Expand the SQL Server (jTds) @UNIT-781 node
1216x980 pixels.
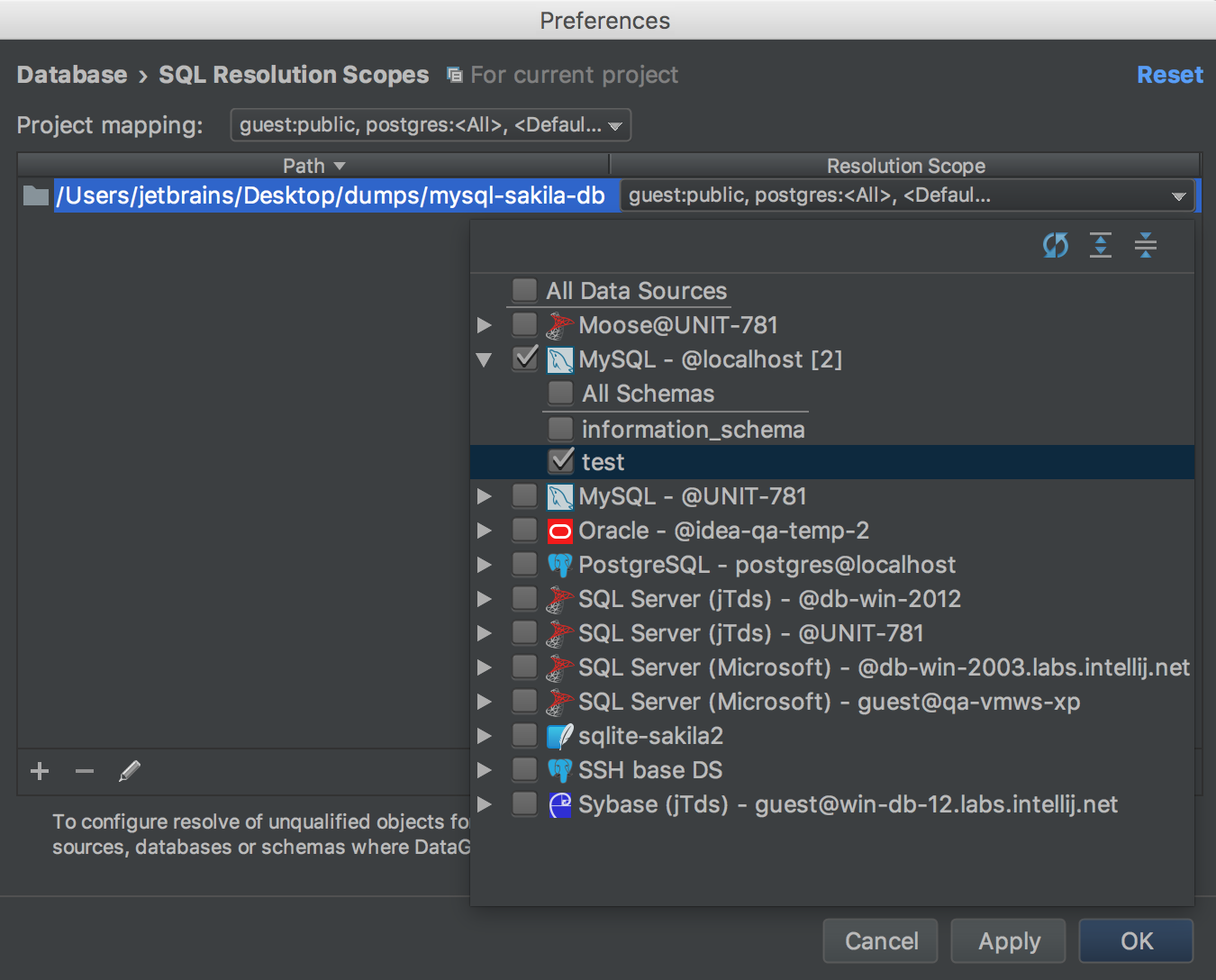point(485,633)
